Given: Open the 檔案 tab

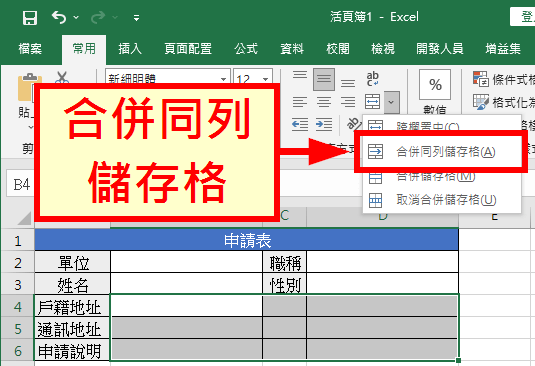Looking at the screenshot, I should tap(30, 49).
